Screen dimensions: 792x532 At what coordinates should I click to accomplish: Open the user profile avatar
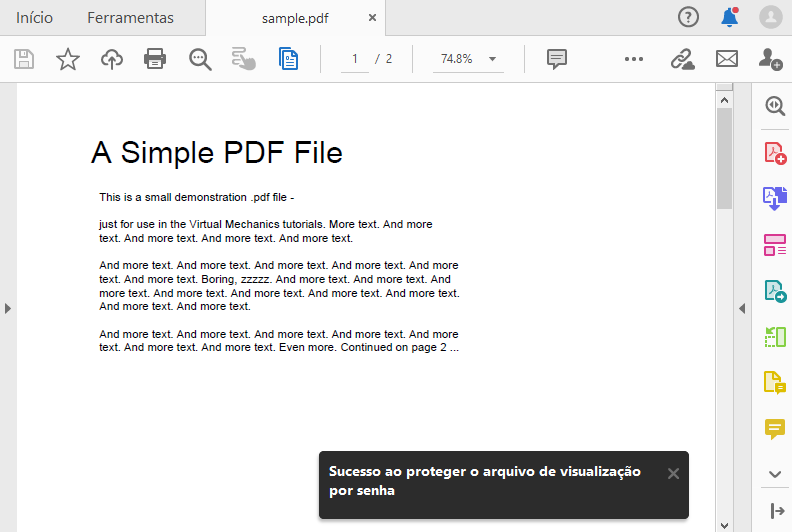click(771, 17)
